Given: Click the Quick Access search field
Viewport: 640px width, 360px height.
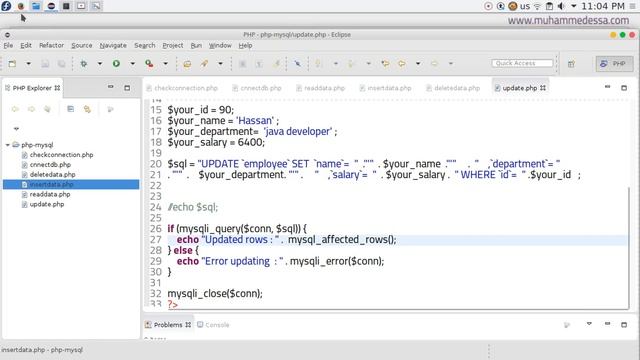Looking at the screenshot, I should click(522, 63).
